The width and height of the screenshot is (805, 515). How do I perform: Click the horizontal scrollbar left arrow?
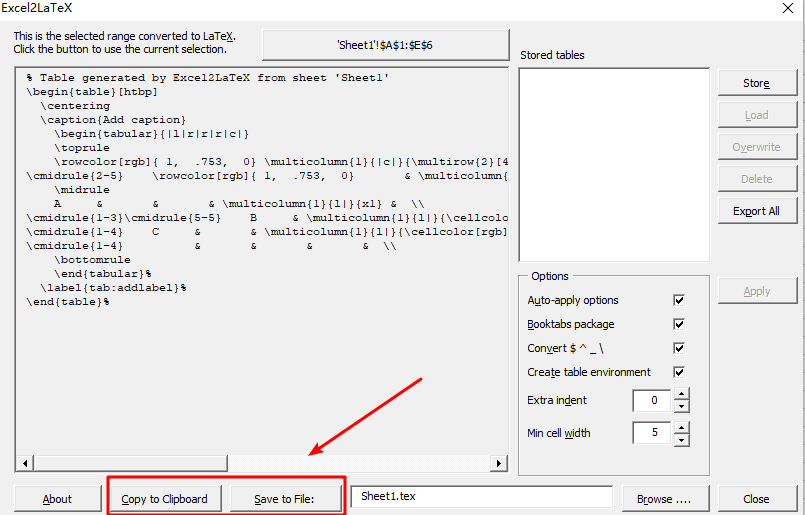tap(25, 463)
